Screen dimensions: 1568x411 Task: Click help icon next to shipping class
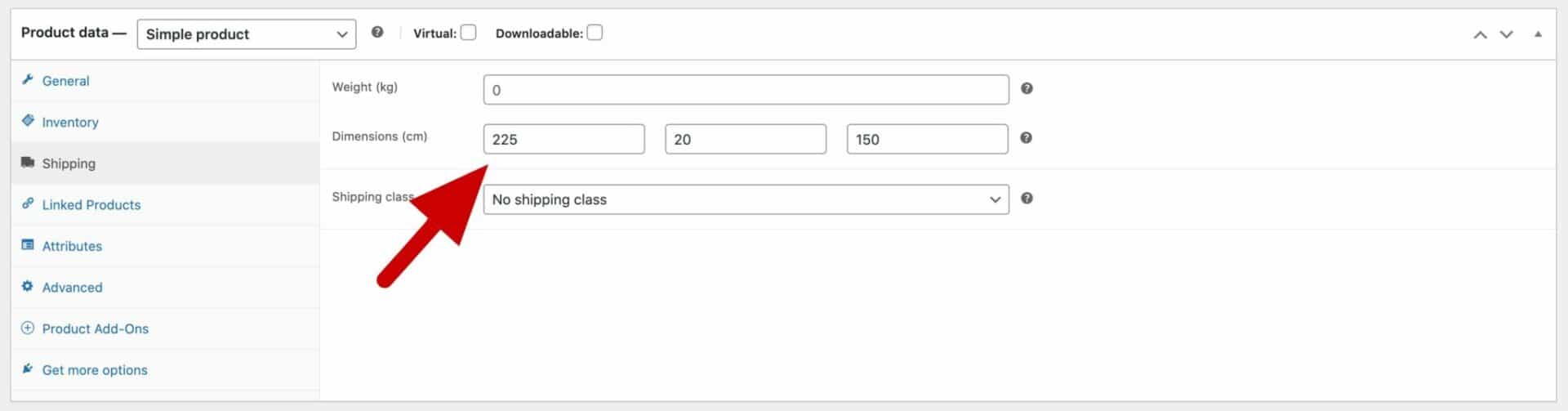(x=1027, y=199)
